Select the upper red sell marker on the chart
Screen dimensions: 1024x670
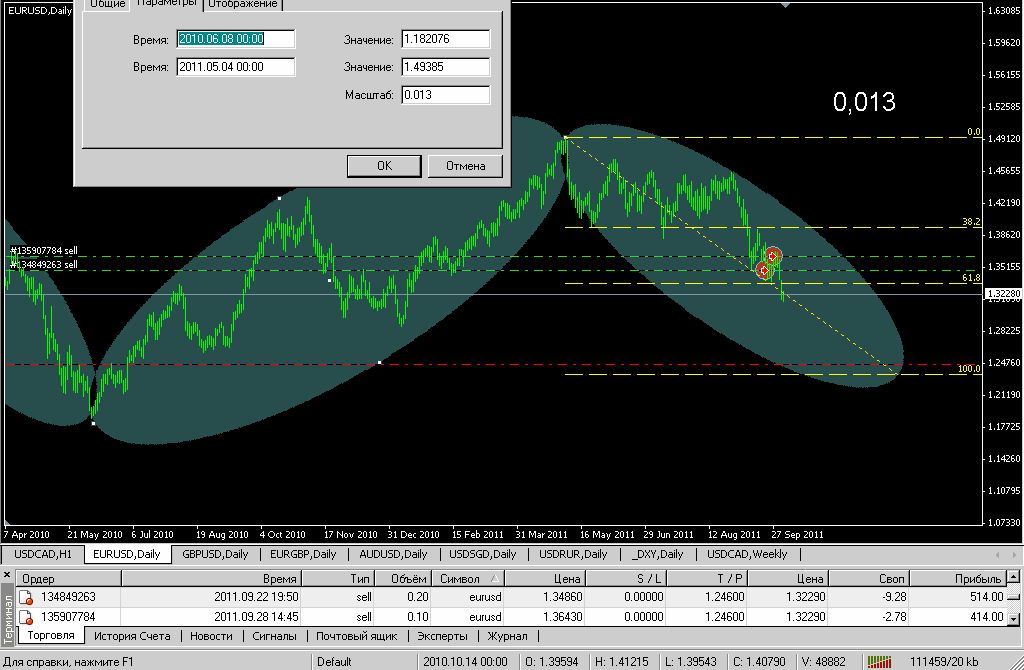click(x=772, y=256)
